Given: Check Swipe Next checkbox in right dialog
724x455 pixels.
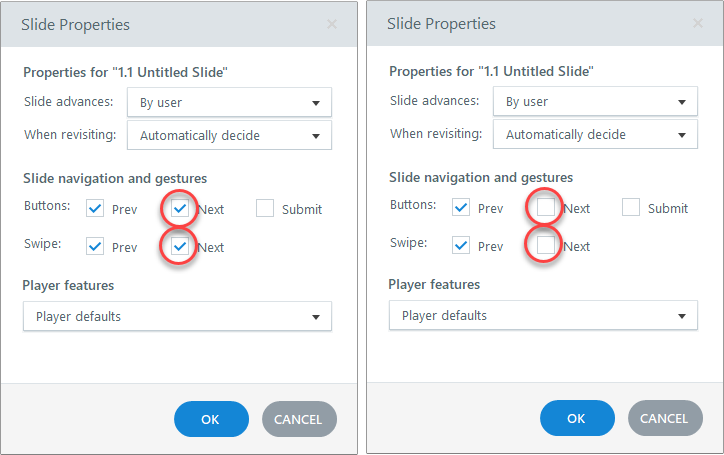Looking at the screenshot, I should click(546, 245).
